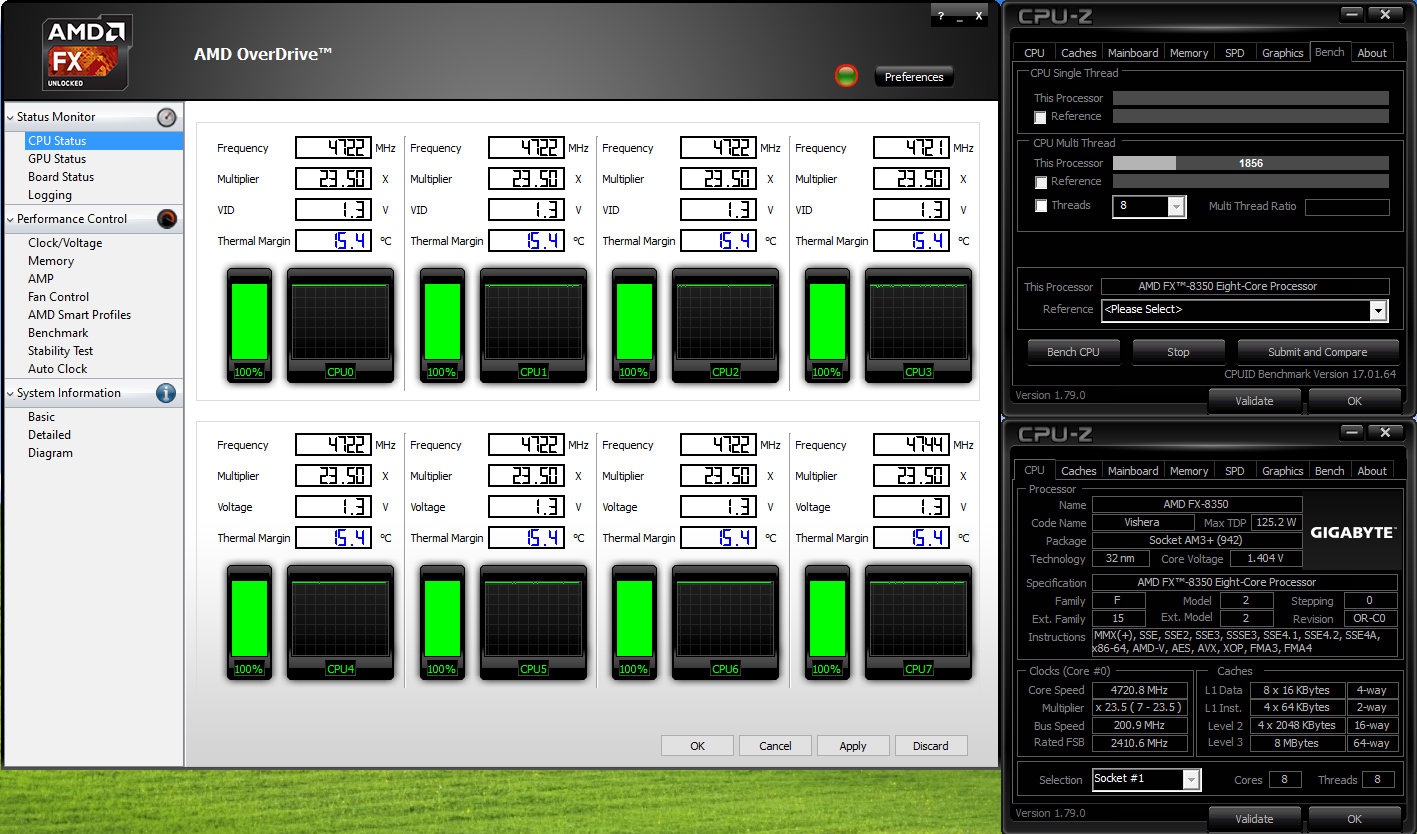Open GPU Status in sidebar
Image resolution: width=1417 pixels, height=834 pixels.
coord(57,159)
